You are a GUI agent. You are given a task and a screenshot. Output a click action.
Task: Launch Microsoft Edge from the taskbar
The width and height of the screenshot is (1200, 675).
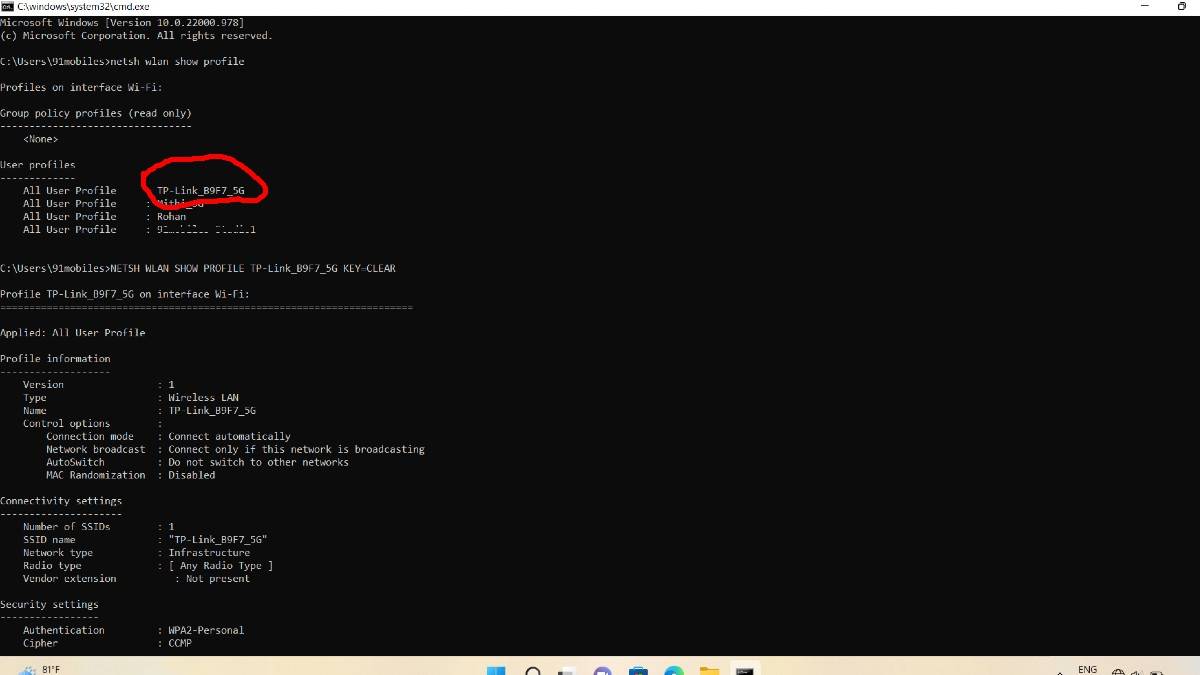[673, 671]
